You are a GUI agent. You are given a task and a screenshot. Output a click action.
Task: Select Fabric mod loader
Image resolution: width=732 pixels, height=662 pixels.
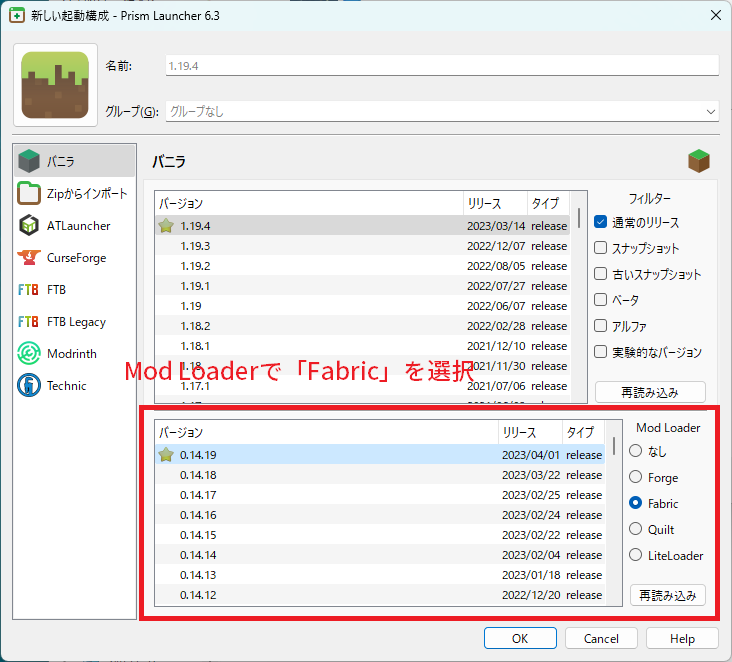[635, 503]
